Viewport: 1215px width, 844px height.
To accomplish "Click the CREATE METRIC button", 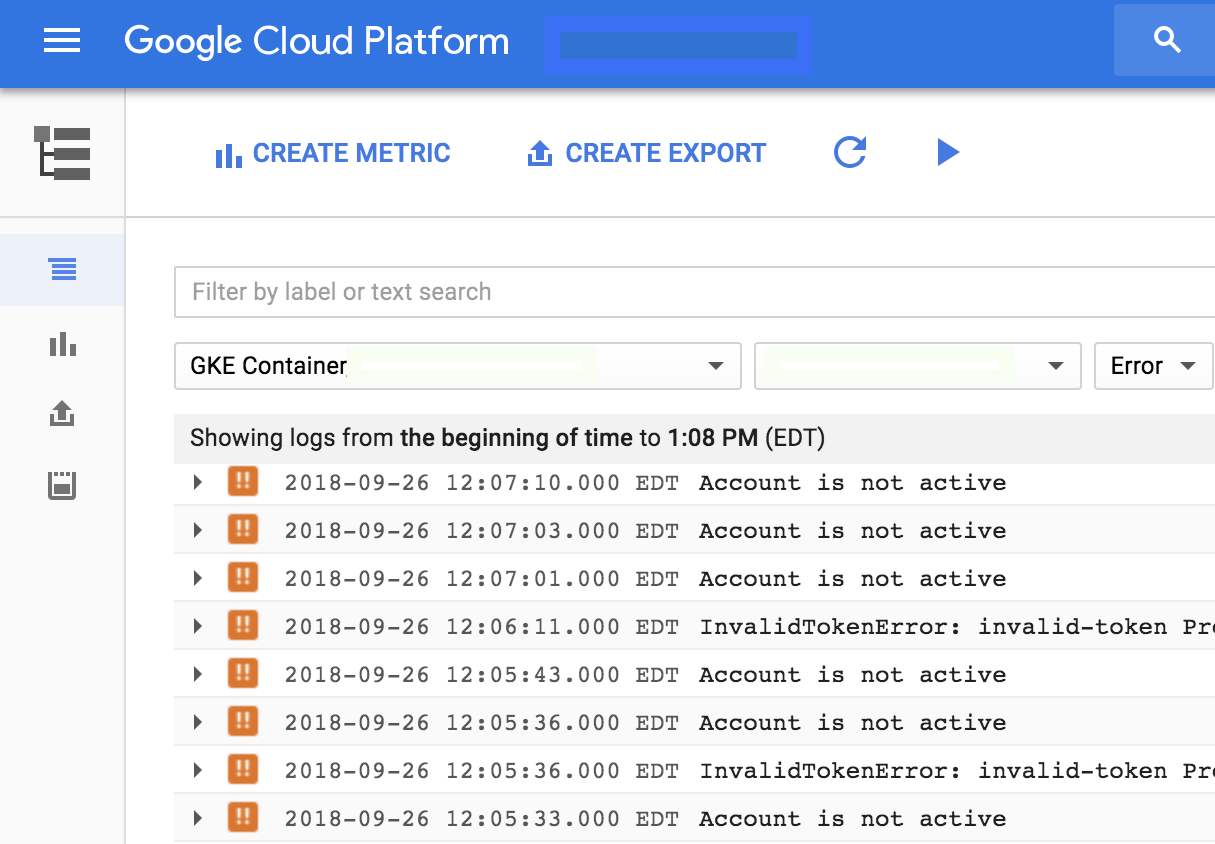I will (x=333, y=153).
